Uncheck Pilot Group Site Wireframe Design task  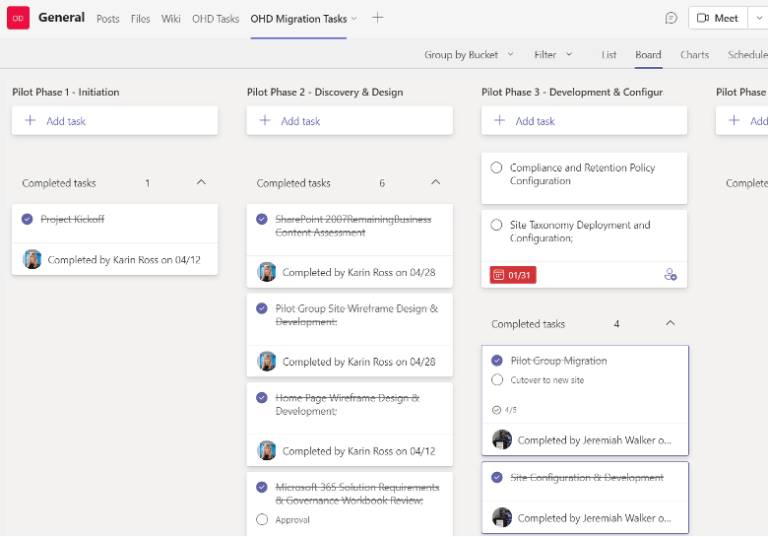click(x=262, y=308)
